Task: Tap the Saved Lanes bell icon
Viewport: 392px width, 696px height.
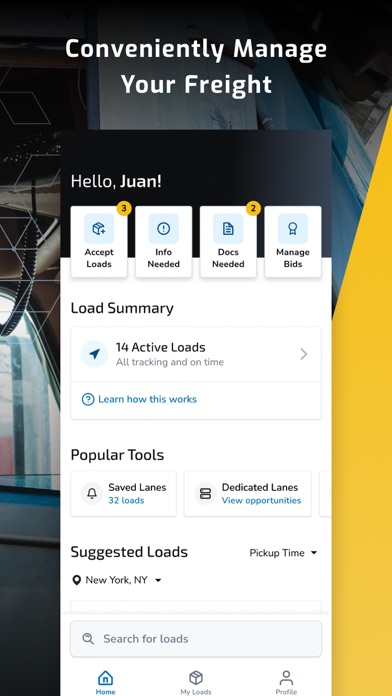Action: 92,494
